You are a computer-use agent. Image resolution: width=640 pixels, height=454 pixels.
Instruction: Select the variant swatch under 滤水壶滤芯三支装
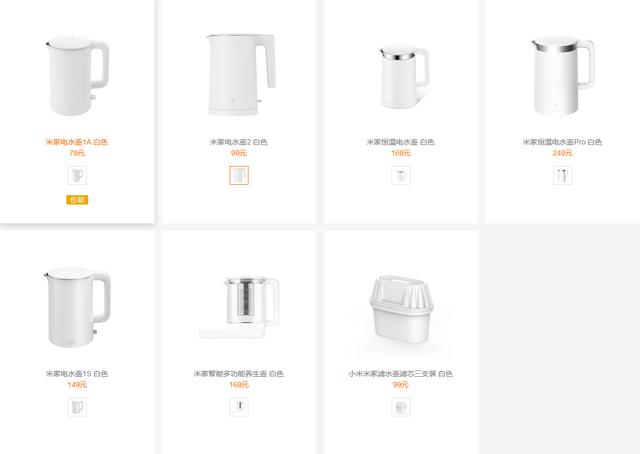401,407
